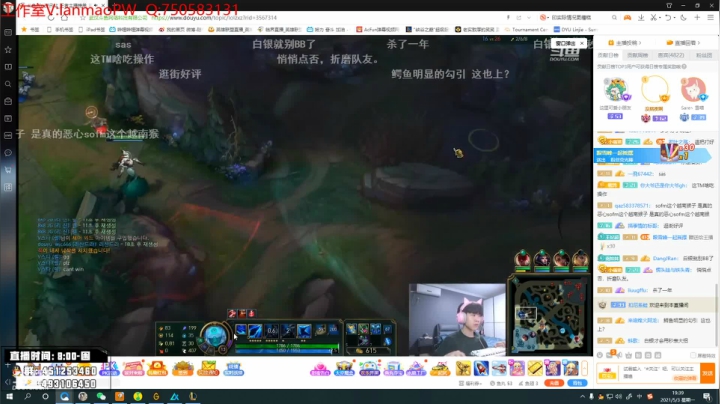The width and height of the screenshot is (720, 404).
Task: Toggle the screen block checkbox above chat input
Action: click(693, 355)
